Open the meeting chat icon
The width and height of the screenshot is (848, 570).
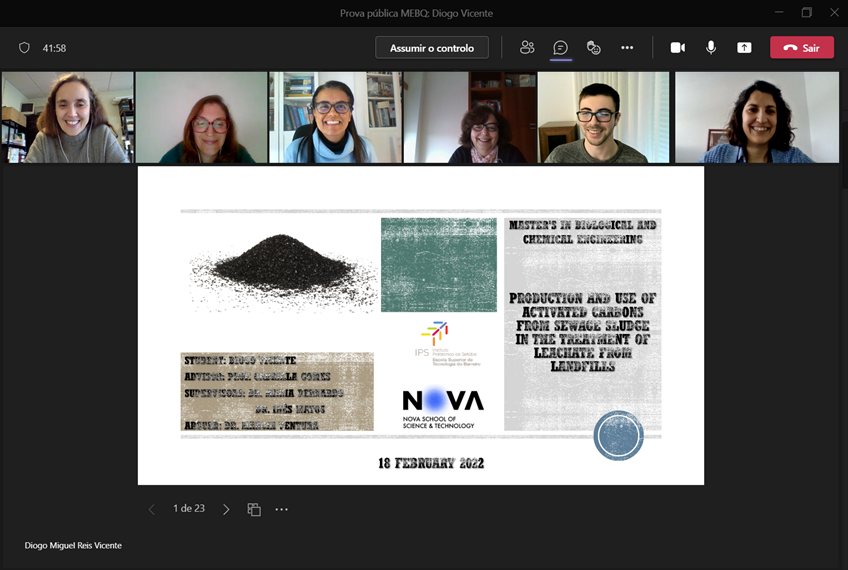point(561,47)
